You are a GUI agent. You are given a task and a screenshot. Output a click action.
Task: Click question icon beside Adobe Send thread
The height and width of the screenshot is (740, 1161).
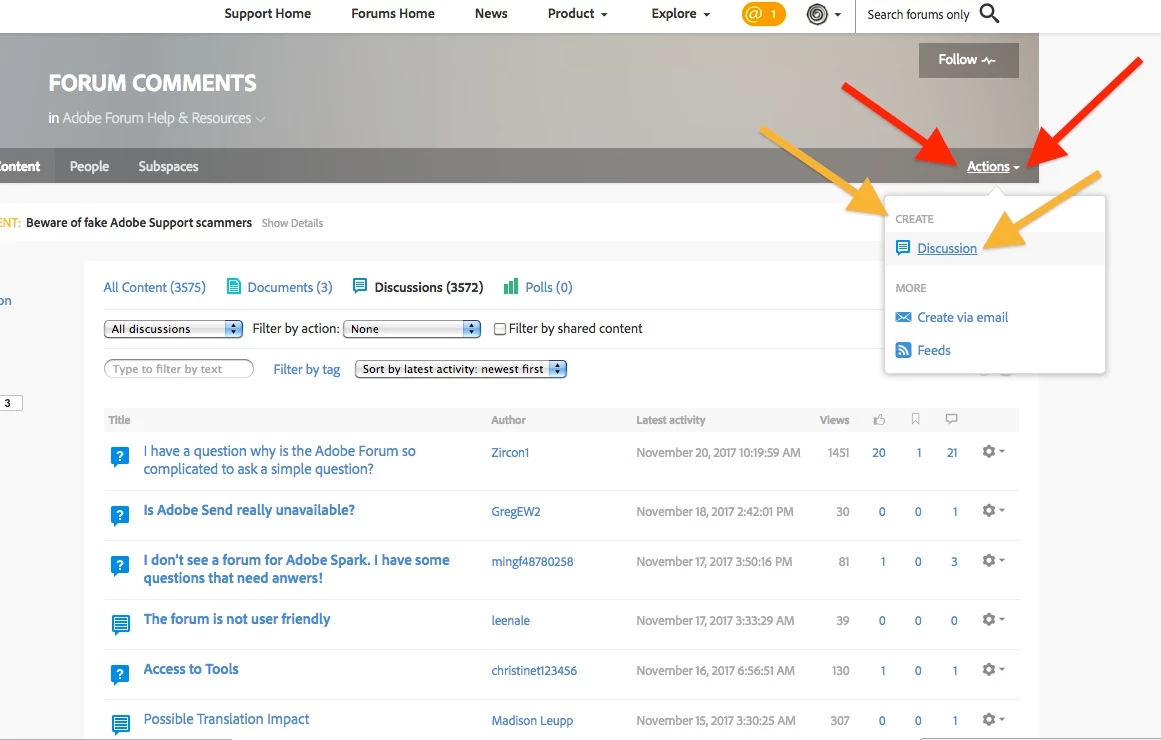120,515
